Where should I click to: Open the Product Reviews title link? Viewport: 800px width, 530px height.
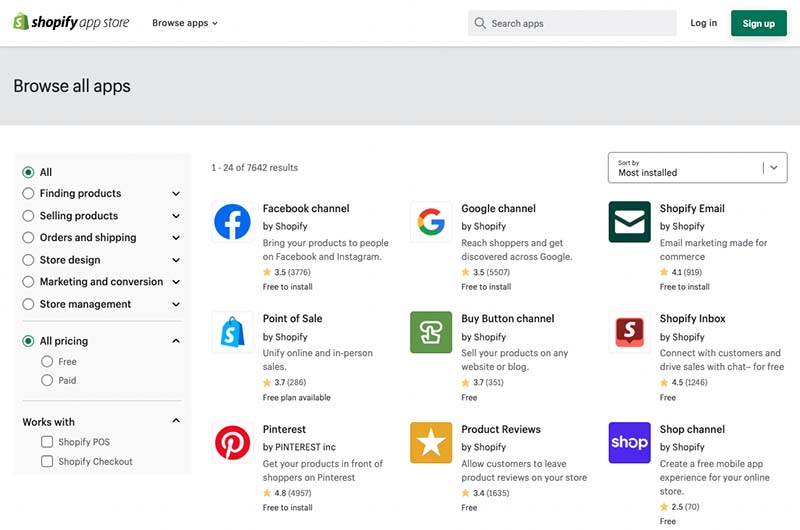point(501,430)
